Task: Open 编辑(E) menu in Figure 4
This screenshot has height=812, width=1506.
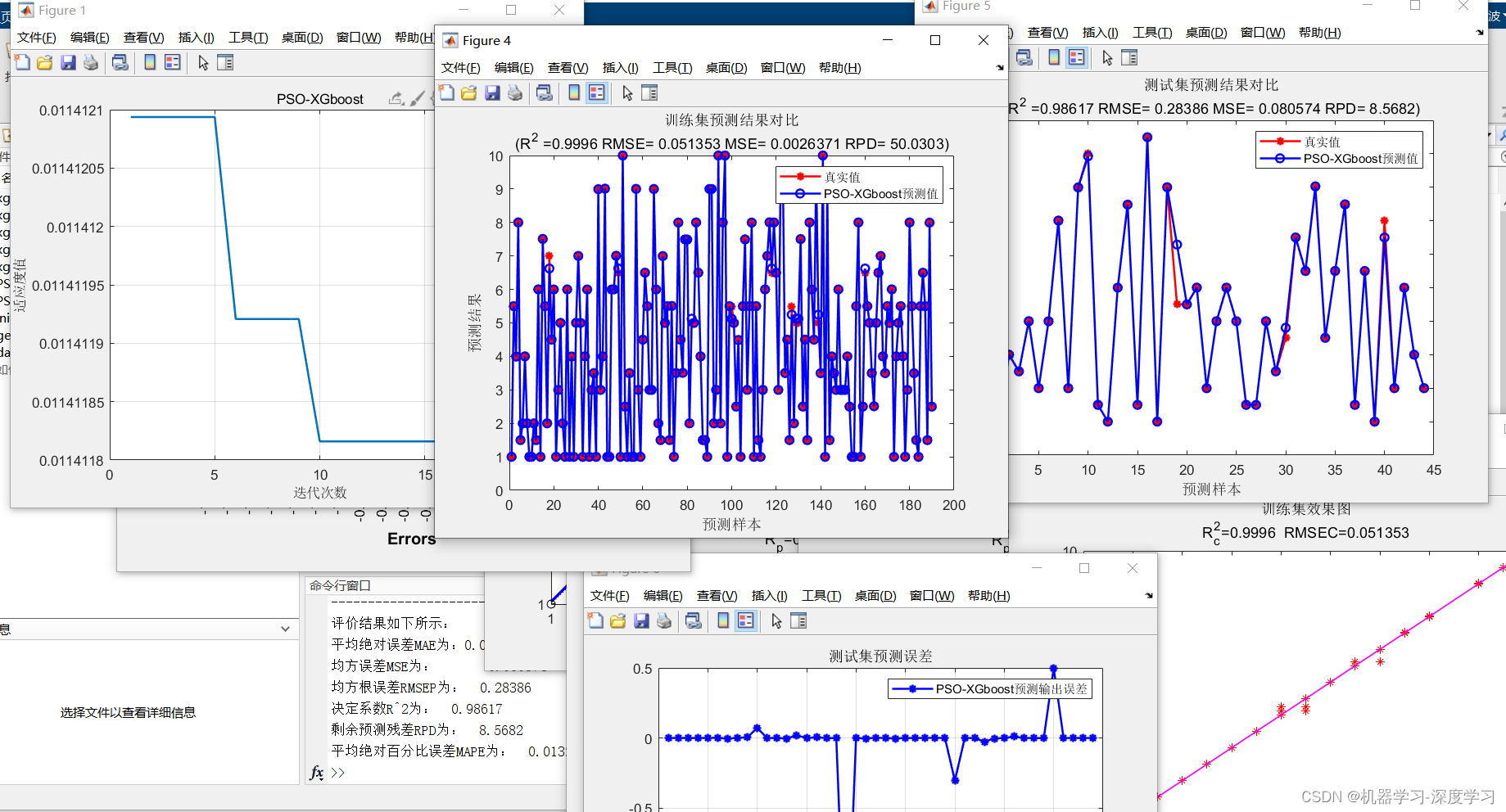Action: click(x=514, y=68)
